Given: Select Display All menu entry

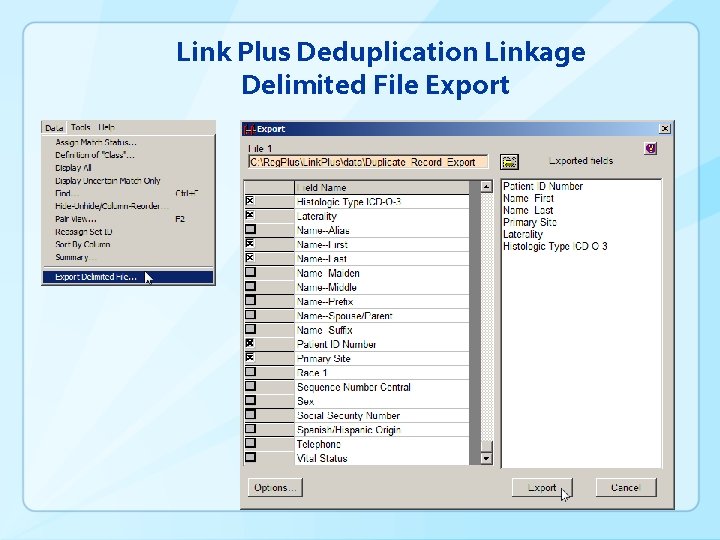Looking at the screenshot, I should [x=128, y=168].
